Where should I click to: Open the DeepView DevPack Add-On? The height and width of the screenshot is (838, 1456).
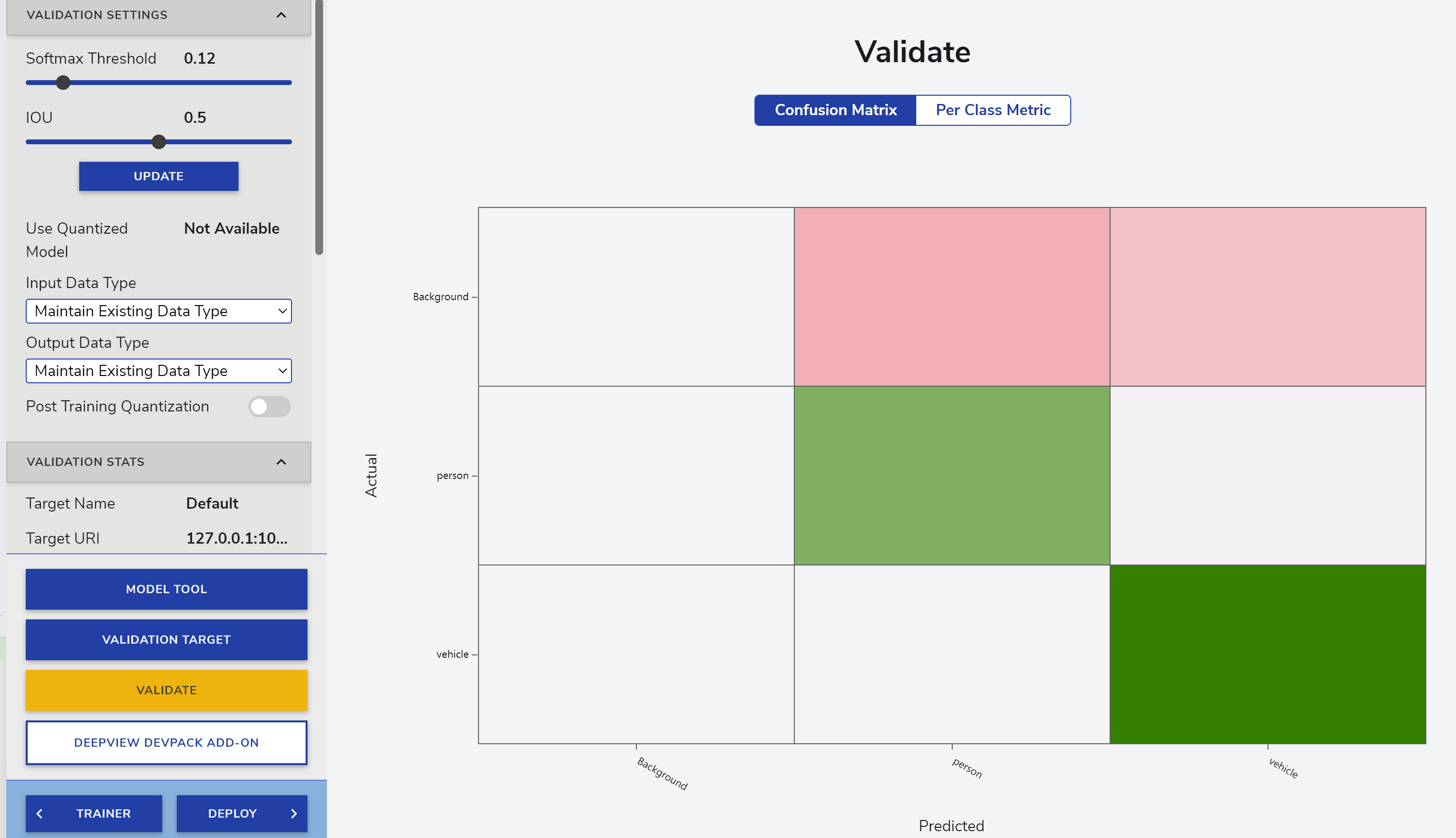coord(166,742)
